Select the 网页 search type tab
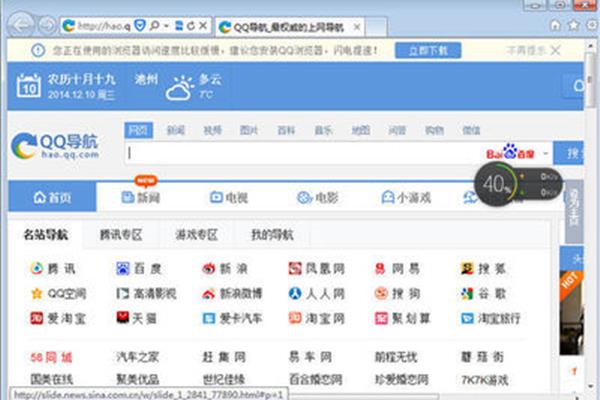The height and width of the screenshot is (400, 600). 139,131
